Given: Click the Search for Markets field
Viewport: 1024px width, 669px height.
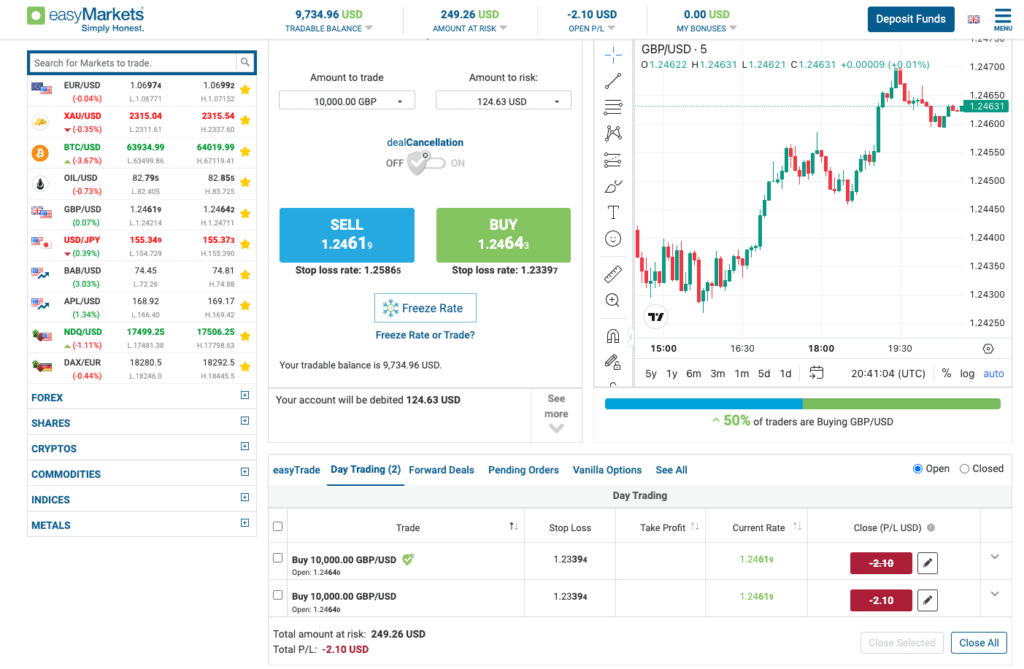Looking at the screenshot, I should click(133, 63).
